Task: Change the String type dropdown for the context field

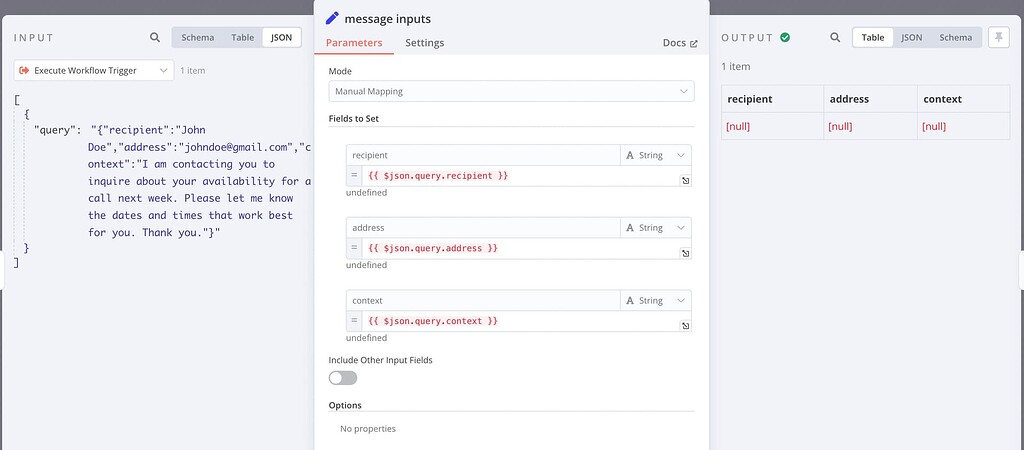Action: pos(655,300)
